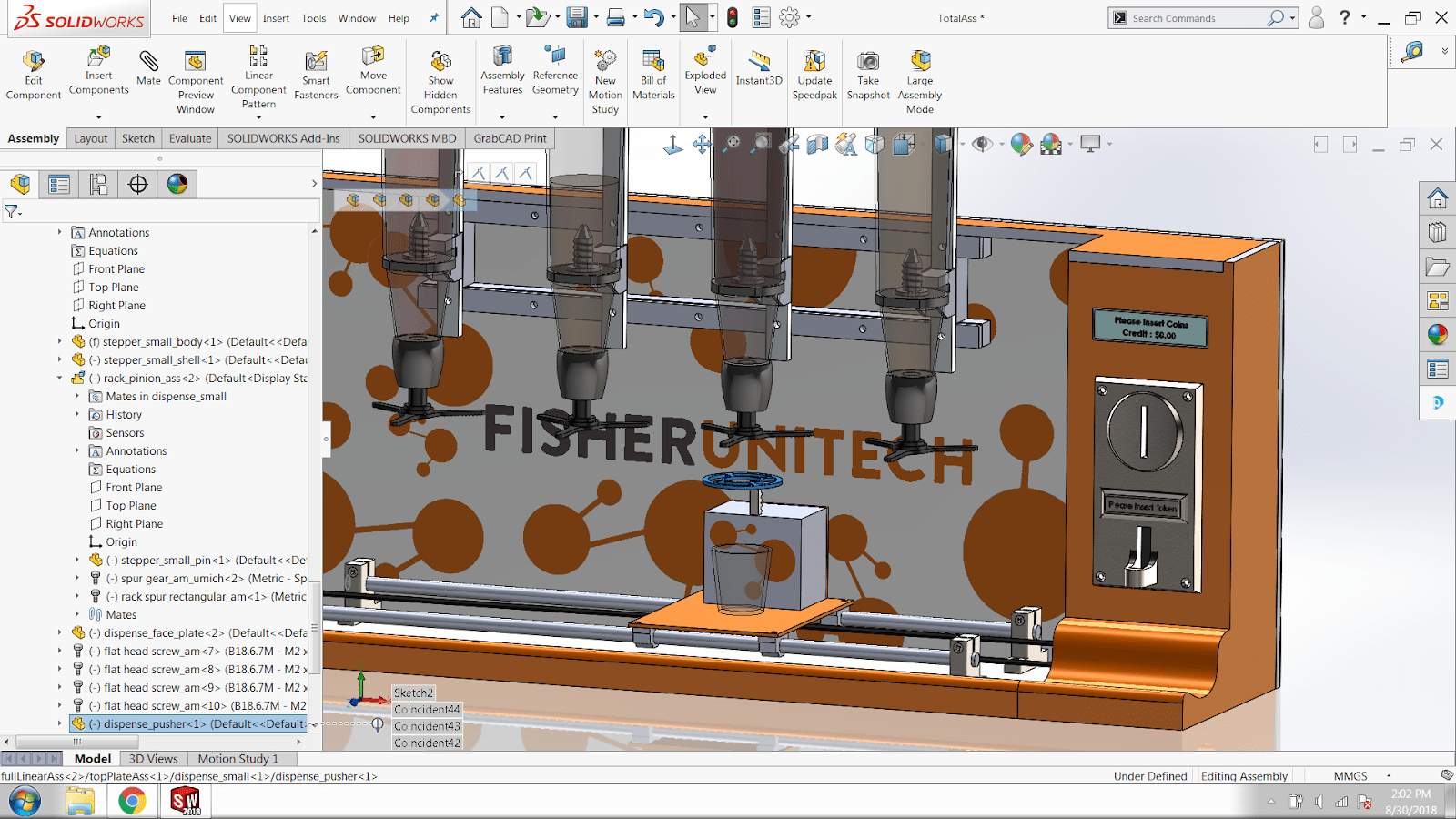Click MMGS unit system in status bar
This screenshot has width=1456, height=819.
[x=1350, y=776]
